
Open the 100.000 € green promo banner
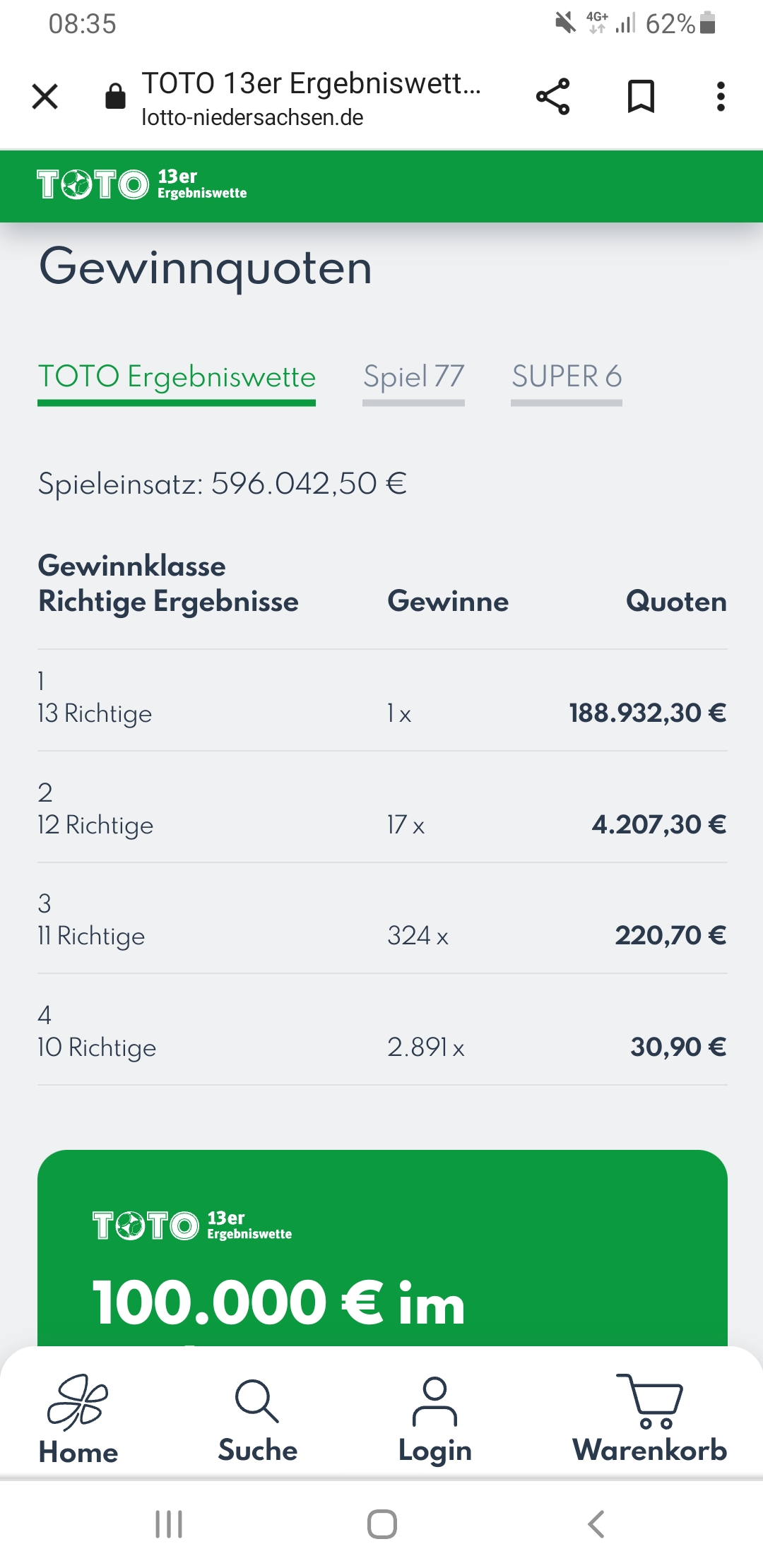pyautogui.click(x=382, y=1248)
